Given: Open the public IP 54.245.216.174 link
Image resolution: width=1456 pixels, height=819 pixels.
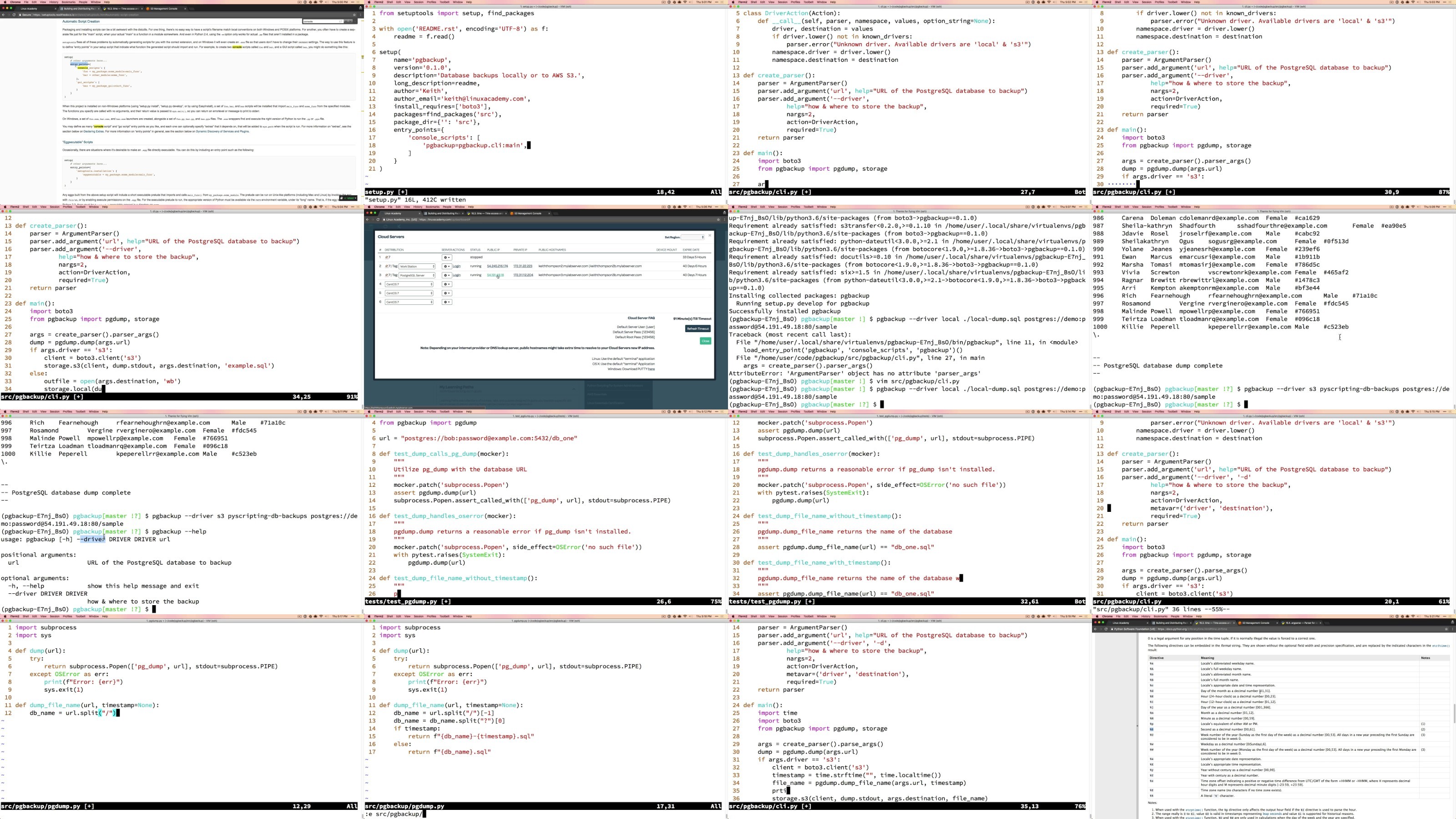Looking at the screenshot, I should pos(497,266).
